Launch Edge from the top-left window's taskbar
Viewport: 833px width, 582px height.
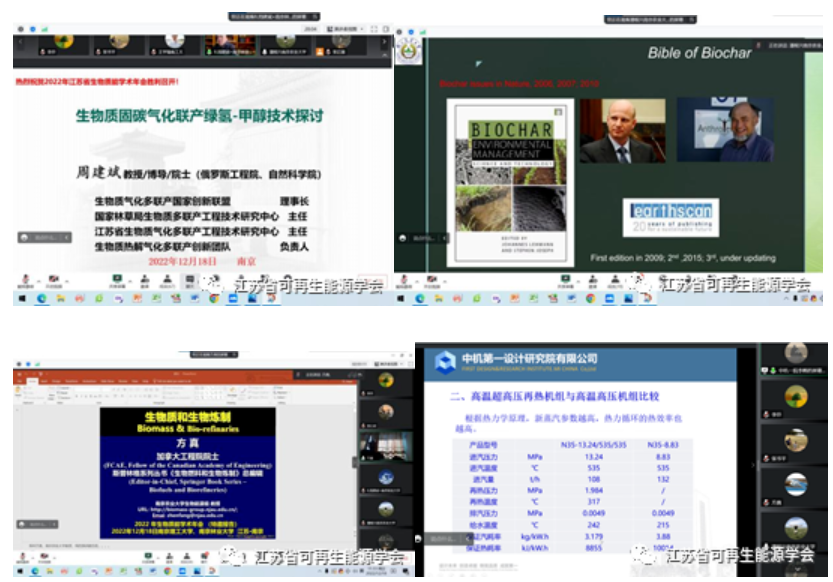pyautogui.click(x=43, y=298)
